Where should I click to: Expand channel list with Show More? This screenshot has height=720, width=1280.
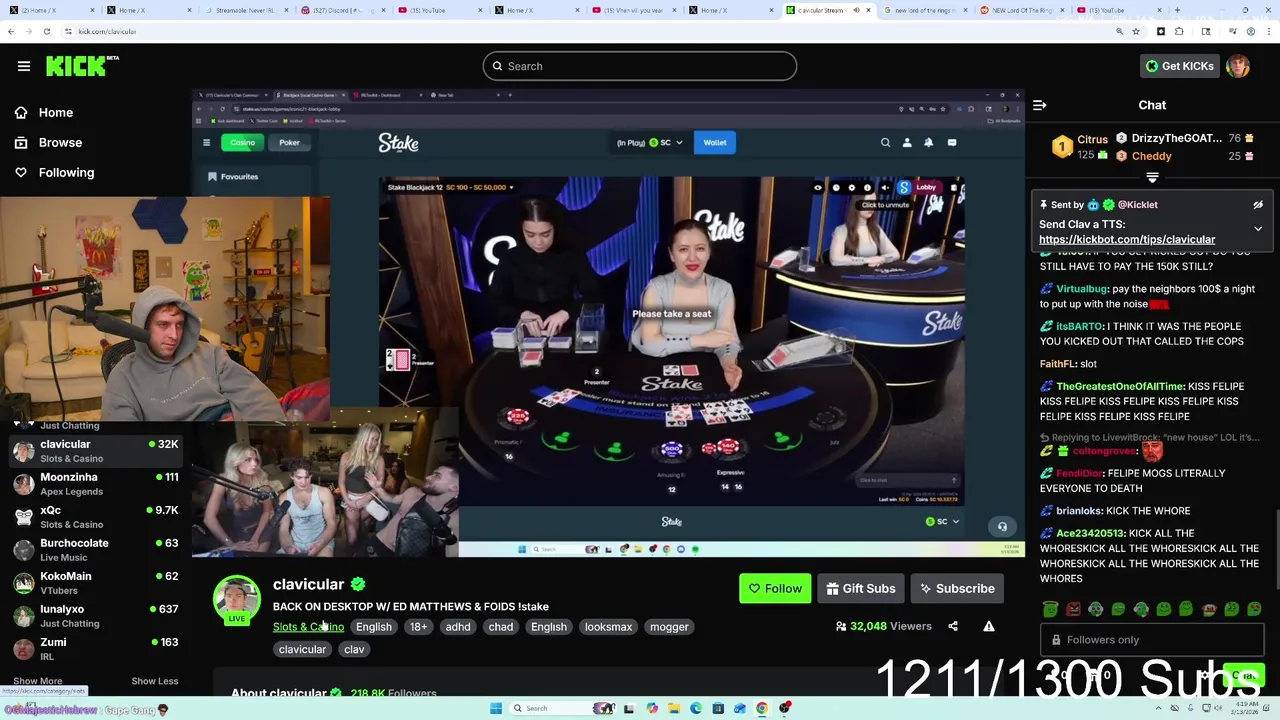coord(38,681)
